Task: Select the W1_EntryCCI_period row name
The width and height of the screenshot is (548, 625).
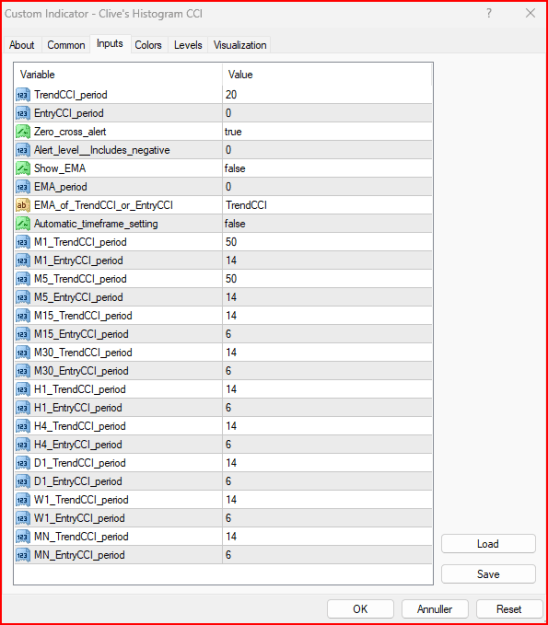Action: (79, 518)
